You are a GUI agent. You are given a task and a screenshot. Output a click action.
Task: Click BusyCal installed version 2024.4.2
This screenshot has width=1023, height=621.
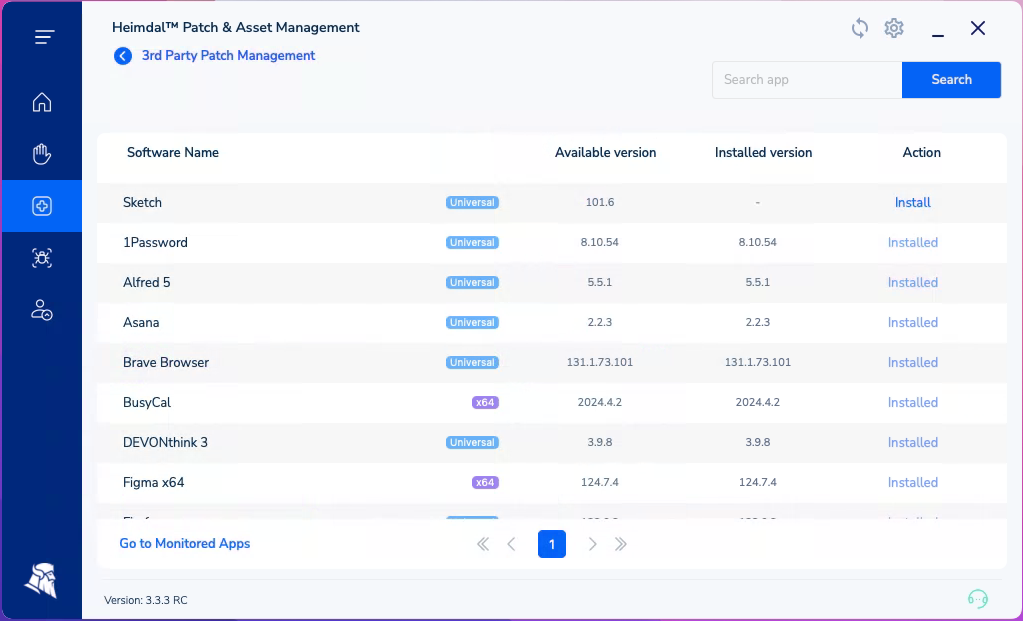757,402
